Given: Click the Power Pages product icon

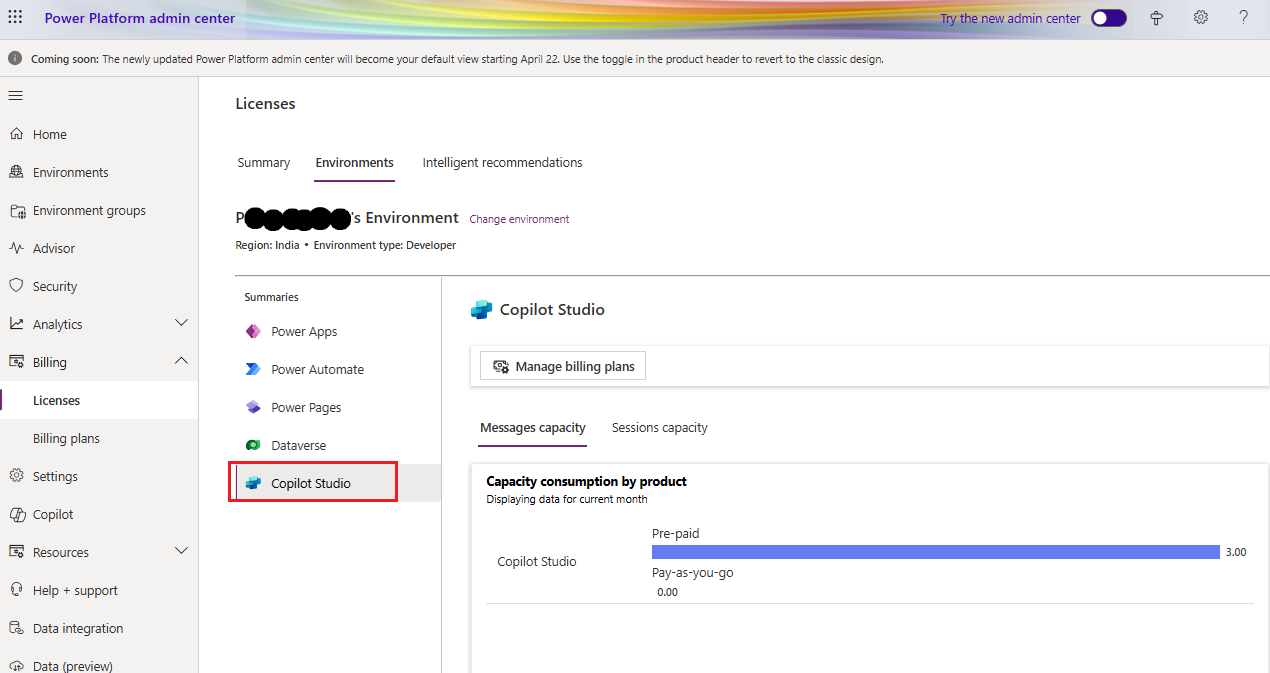Looking at the screenshot, I should pos(253,407).
